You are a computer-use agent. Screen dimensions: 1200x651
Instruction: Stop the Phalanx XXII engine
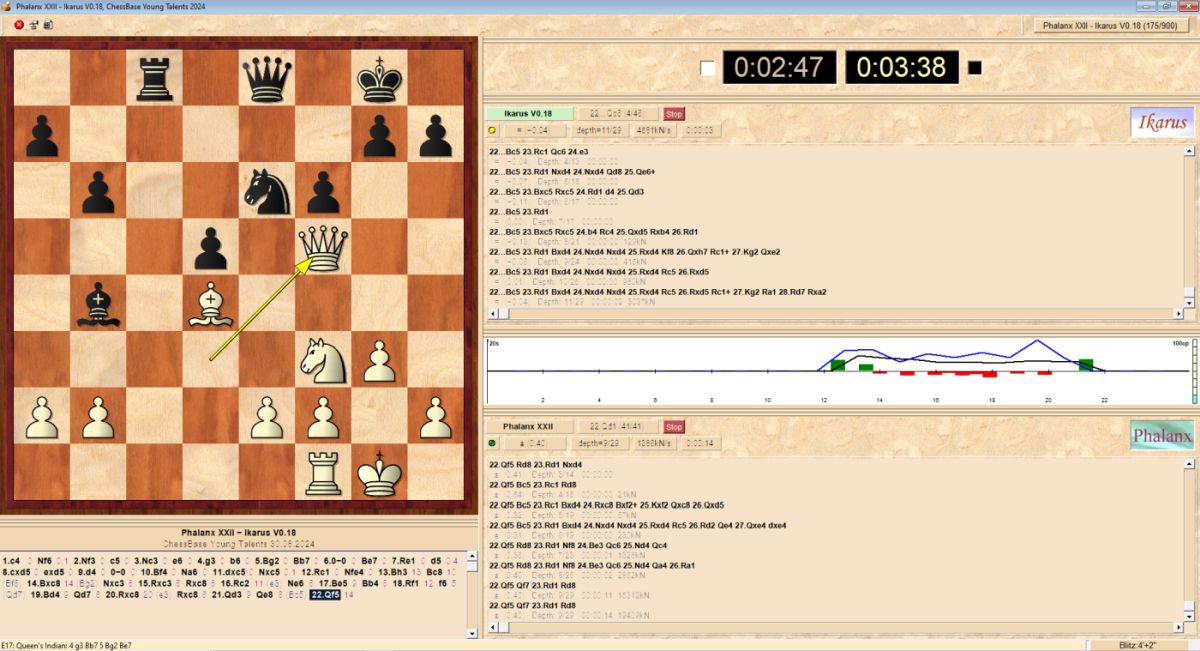click(674, 427)
